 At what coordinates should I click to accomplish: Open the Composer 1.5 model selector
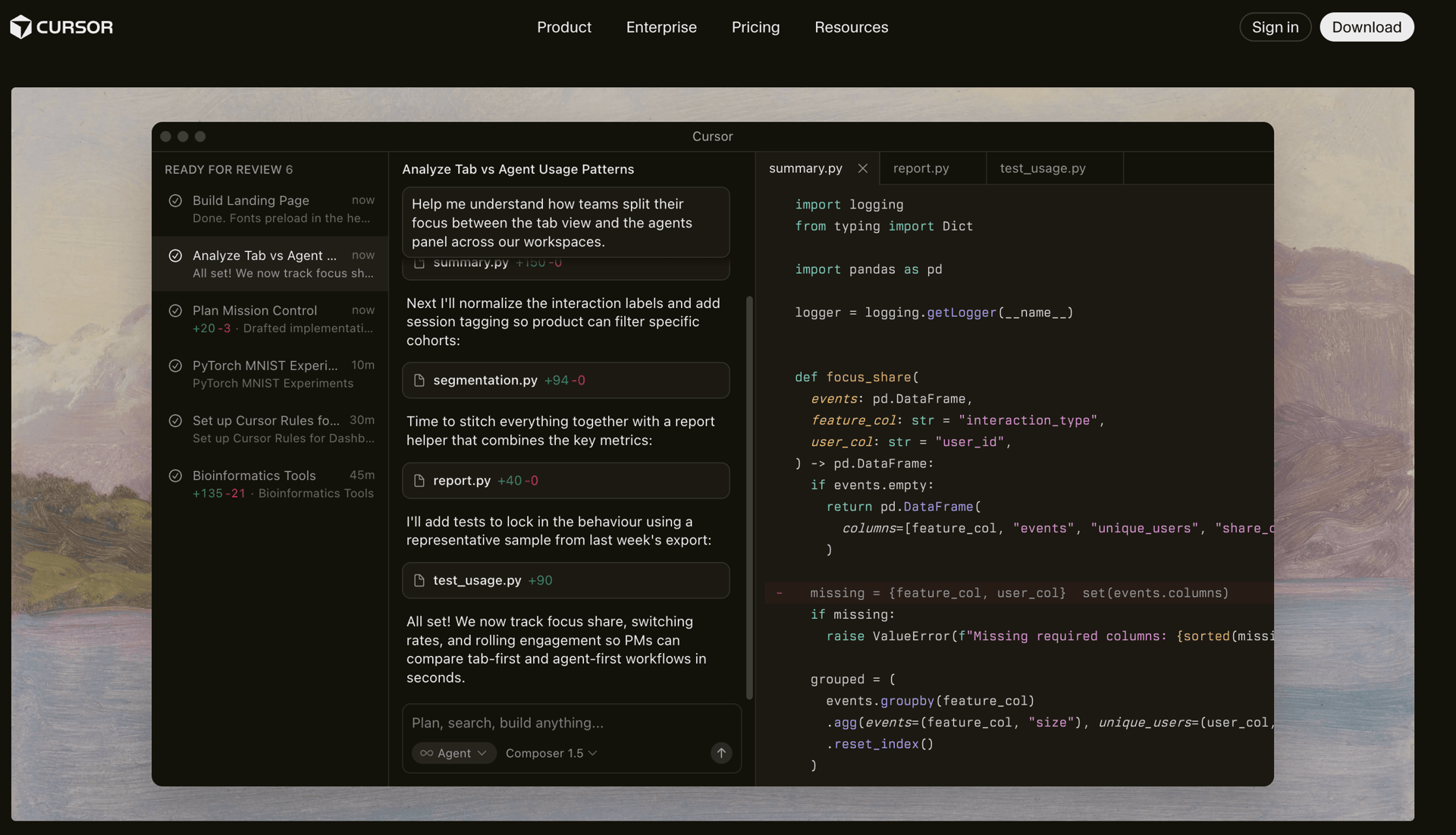[551, 753]
